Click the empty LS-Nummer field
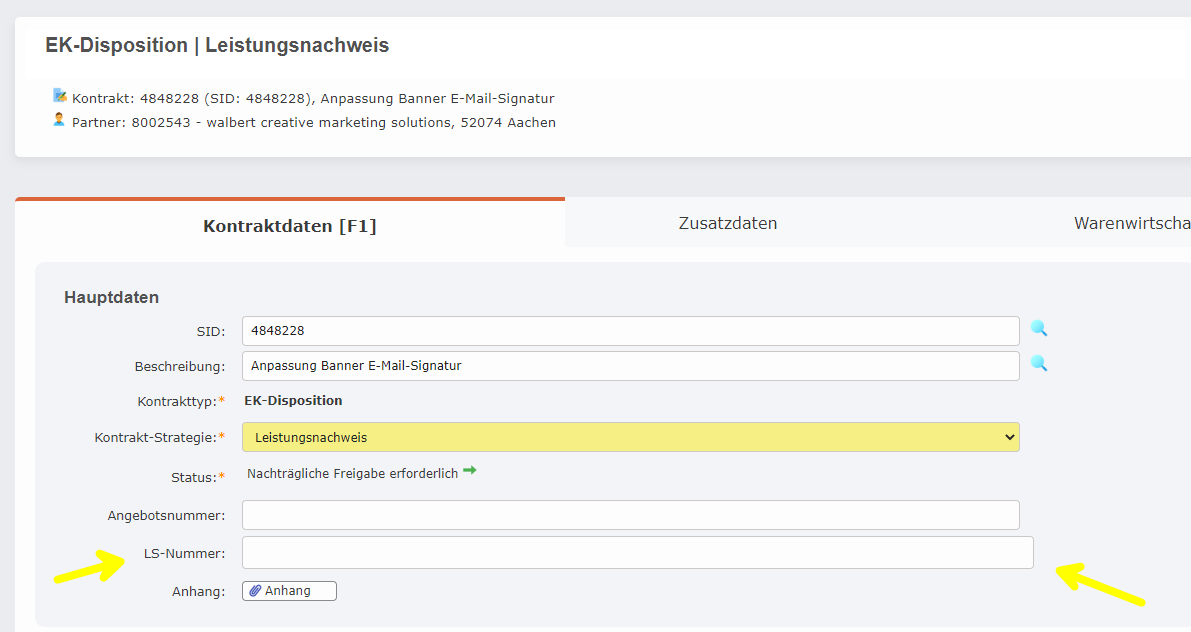The width and height of the screenshot is (1191, 632). point(637,552)
